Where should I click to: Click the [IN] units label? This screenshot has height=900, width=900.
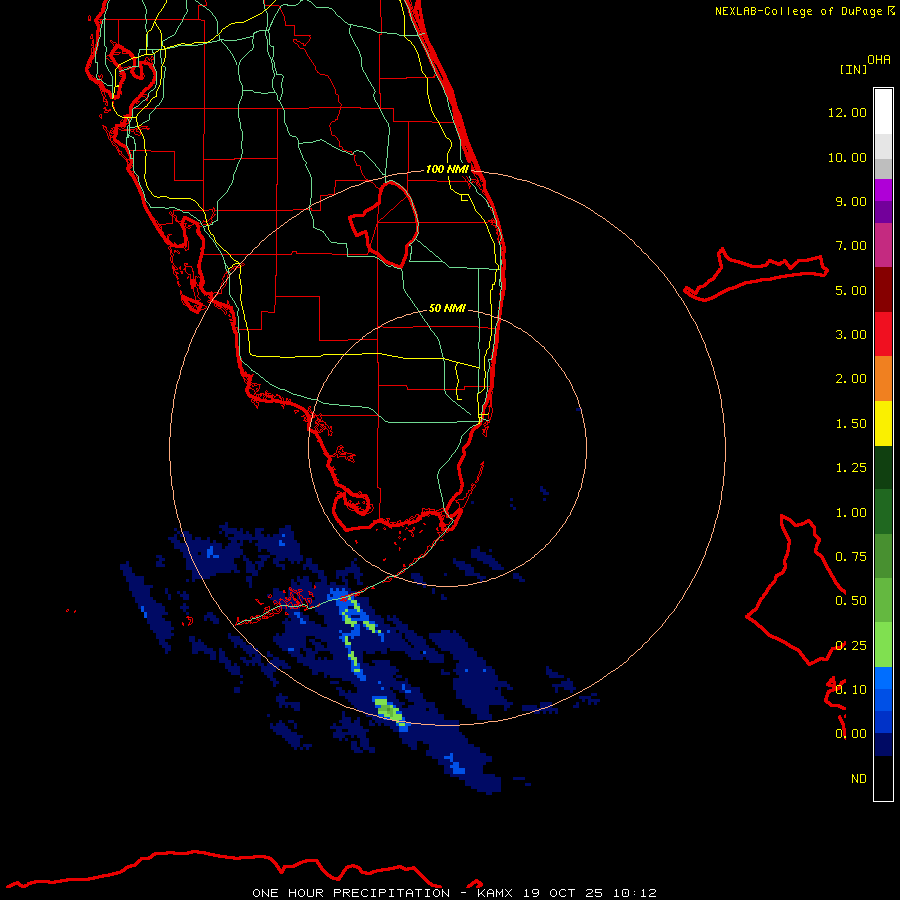(854, 69)
